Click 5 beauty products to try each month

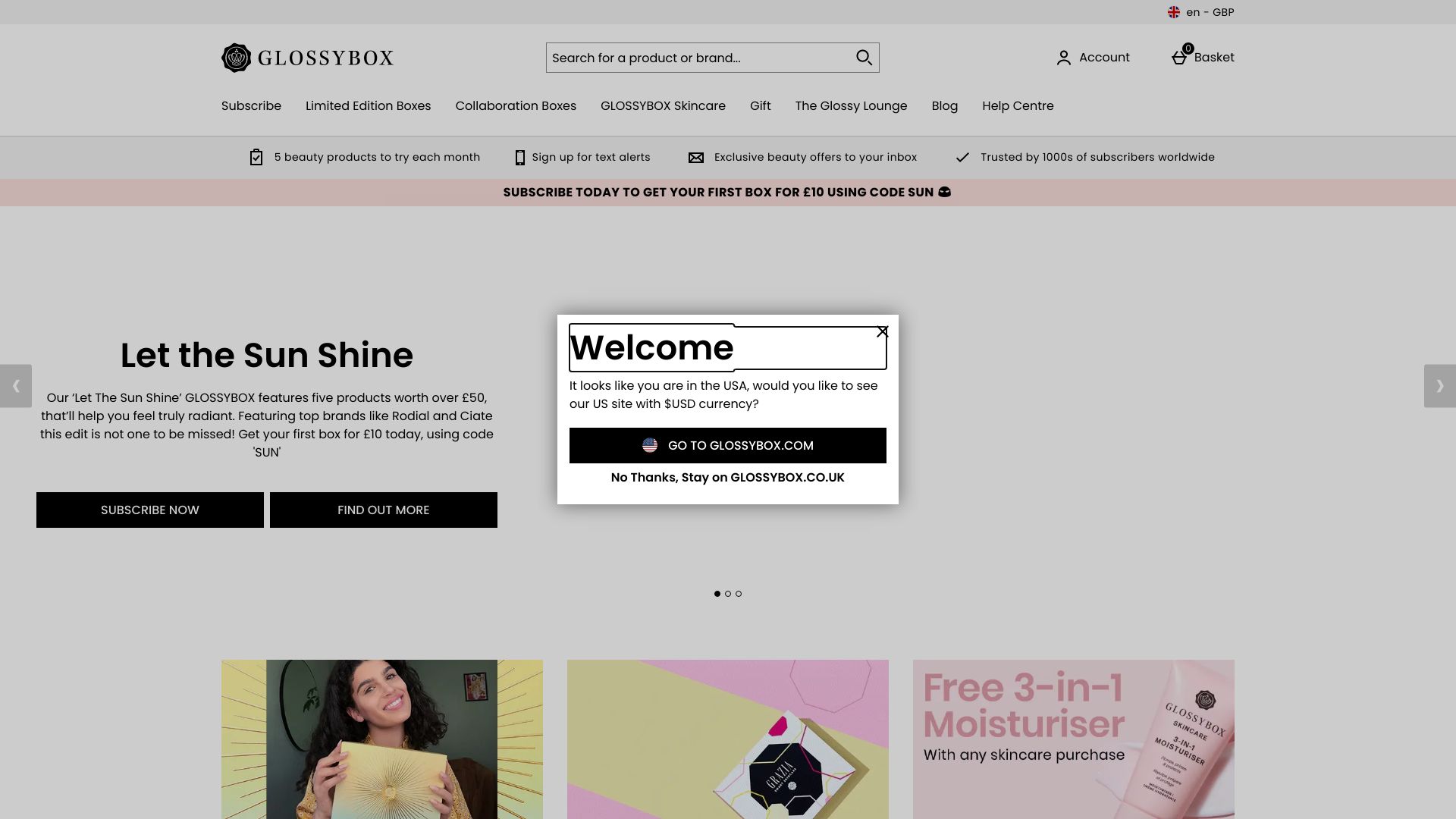(x=377, y=157)
